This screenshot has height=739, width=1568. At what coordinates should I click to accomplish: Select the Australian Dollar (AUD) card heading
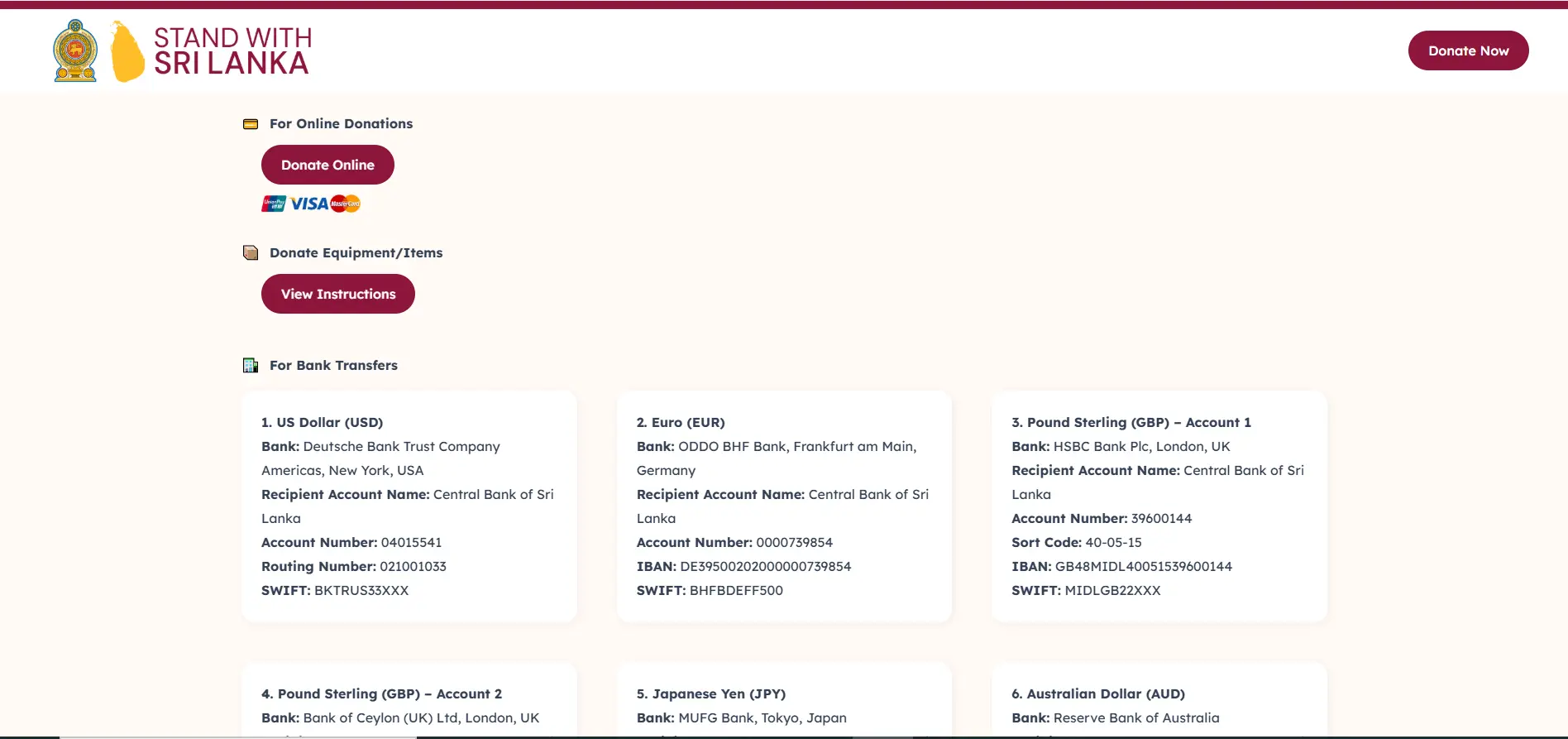click(1097, 693)
